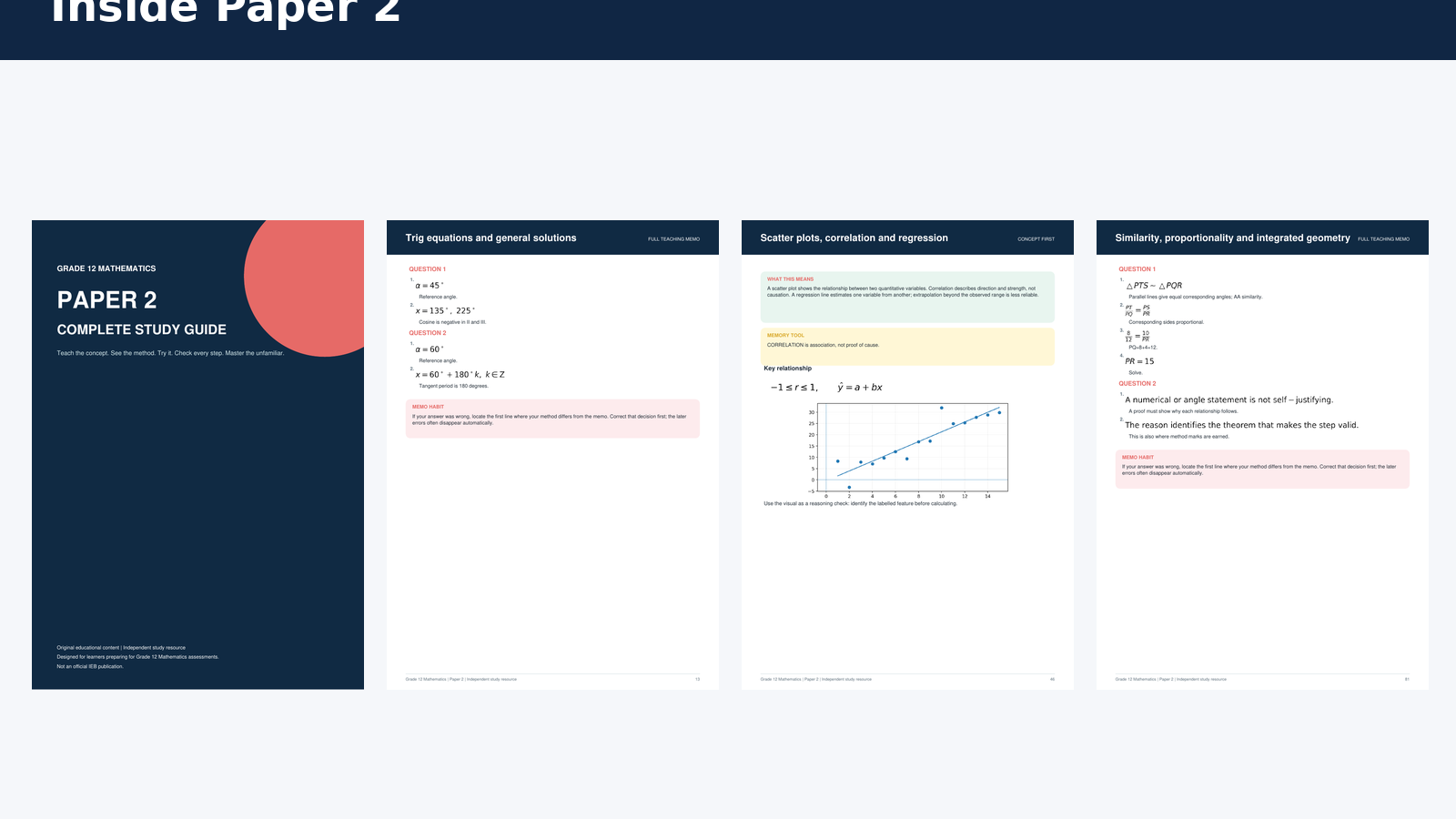Click Question 2 label on the trig page
Viewport: 1456px width, 819px height.
coord(427,333)
